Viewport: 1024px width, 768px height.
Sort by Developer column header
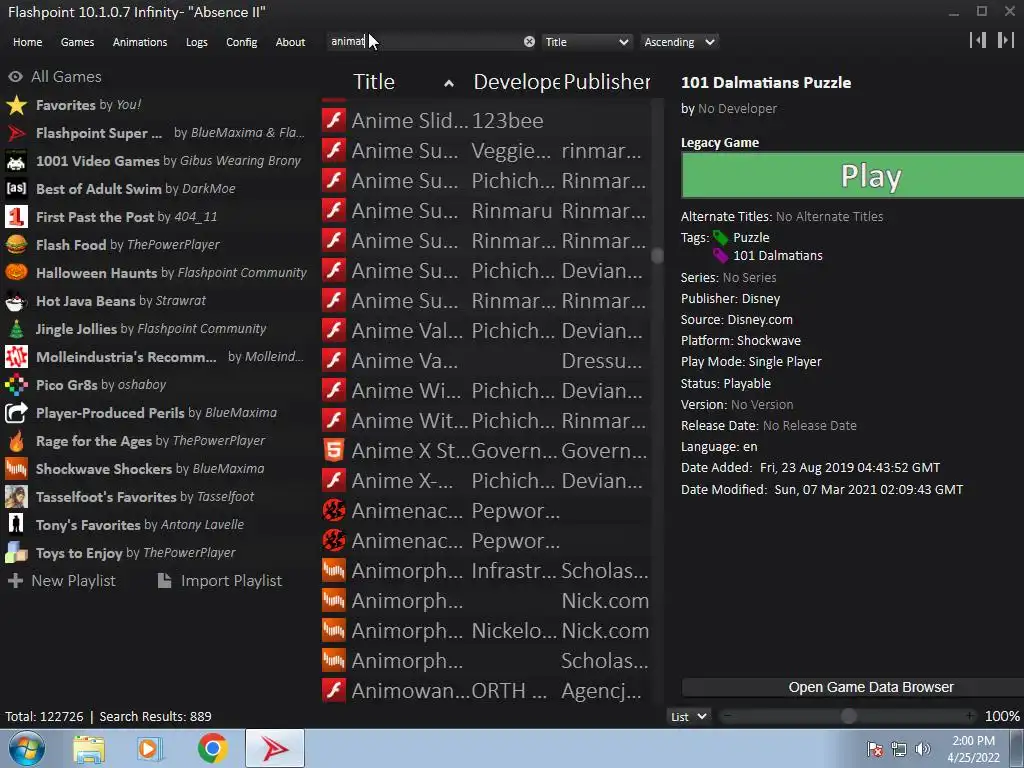pos(517,82)
